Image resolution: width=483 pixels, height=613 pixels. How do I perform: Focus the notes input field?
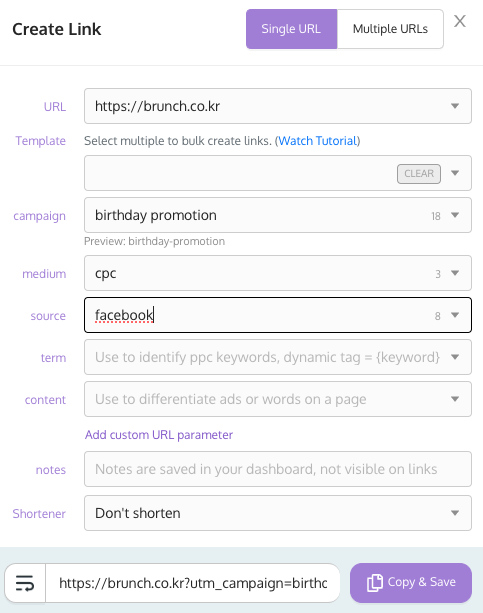click(278, 469)
